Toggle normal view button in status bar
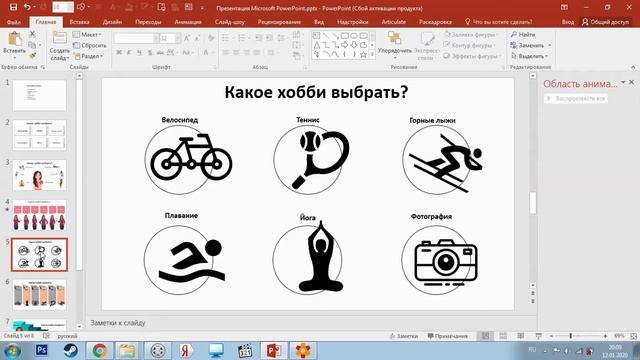Viewport: 640px width, 360px height. pyautogui.click(x=485, y=336)
